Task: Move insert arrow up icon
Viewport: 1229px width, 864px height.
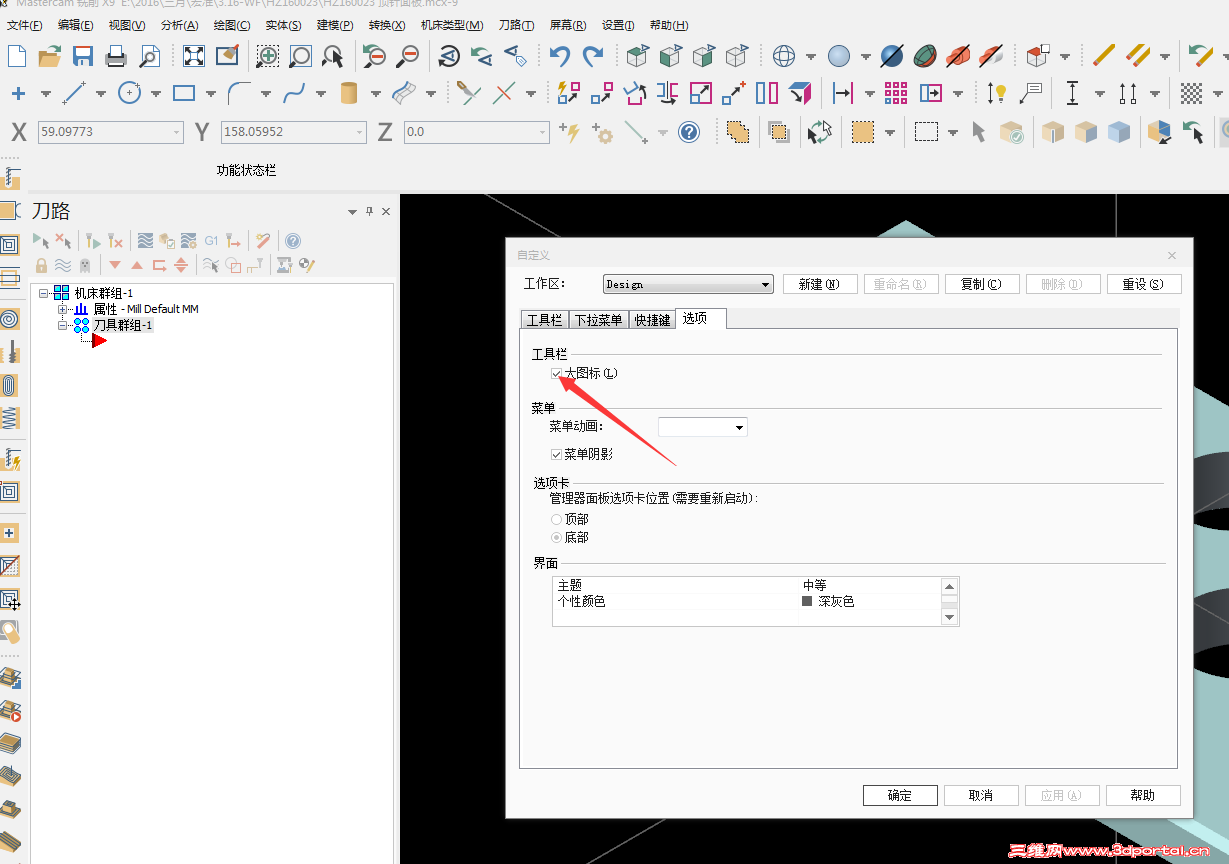Action: pyautogui.click(x=137, y=265)
